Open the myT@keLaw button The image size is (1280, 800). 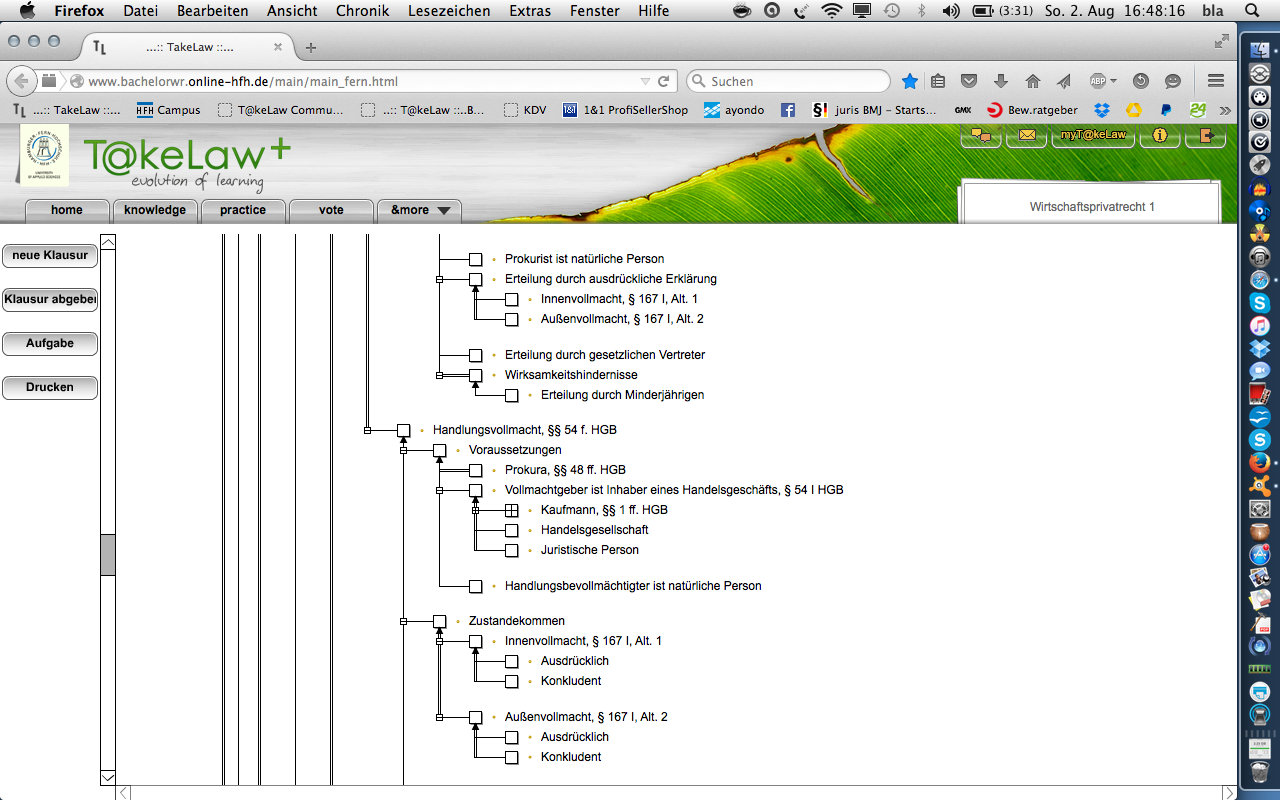click(x=1093, y=136)
